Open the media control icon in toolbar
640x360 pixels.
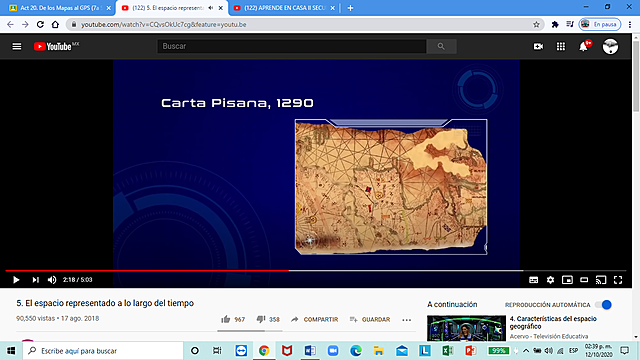tap(570, 24)
